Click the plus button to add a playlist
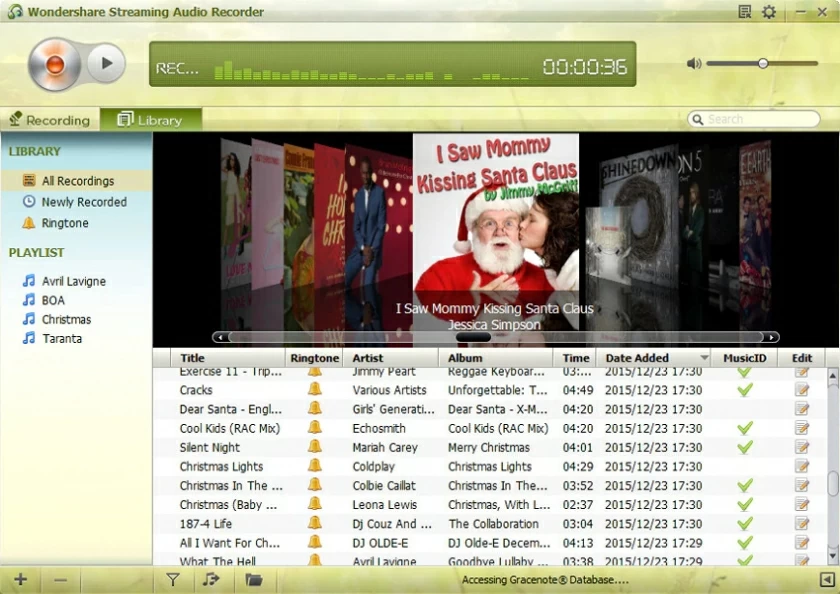The width and height of the screenshot is (840, 594). tap(21, 579)
